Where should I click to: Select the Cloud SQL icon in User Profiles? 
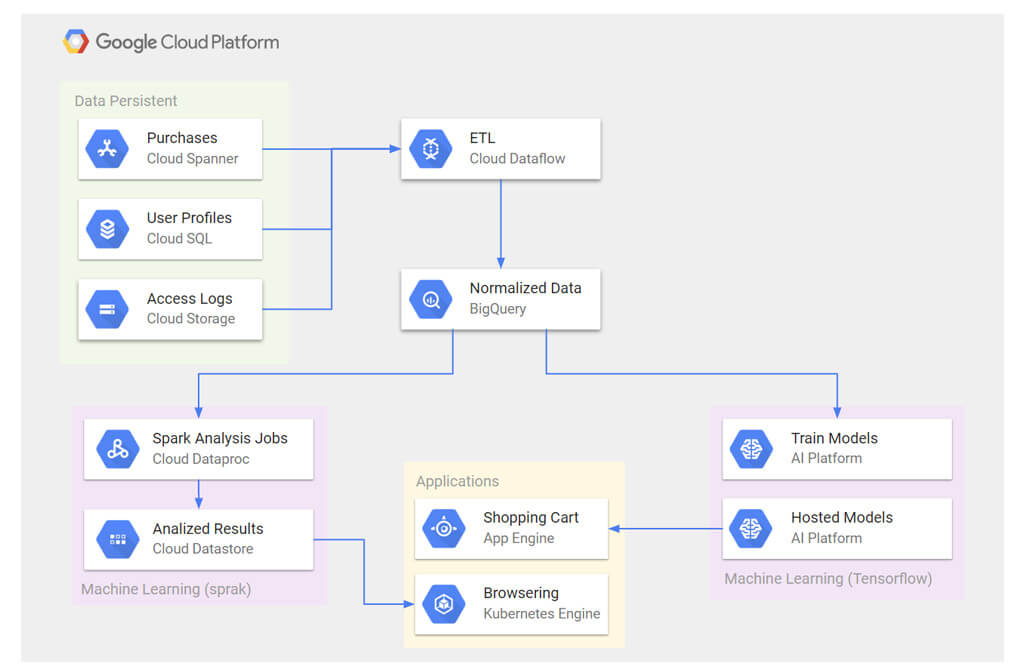107,229
